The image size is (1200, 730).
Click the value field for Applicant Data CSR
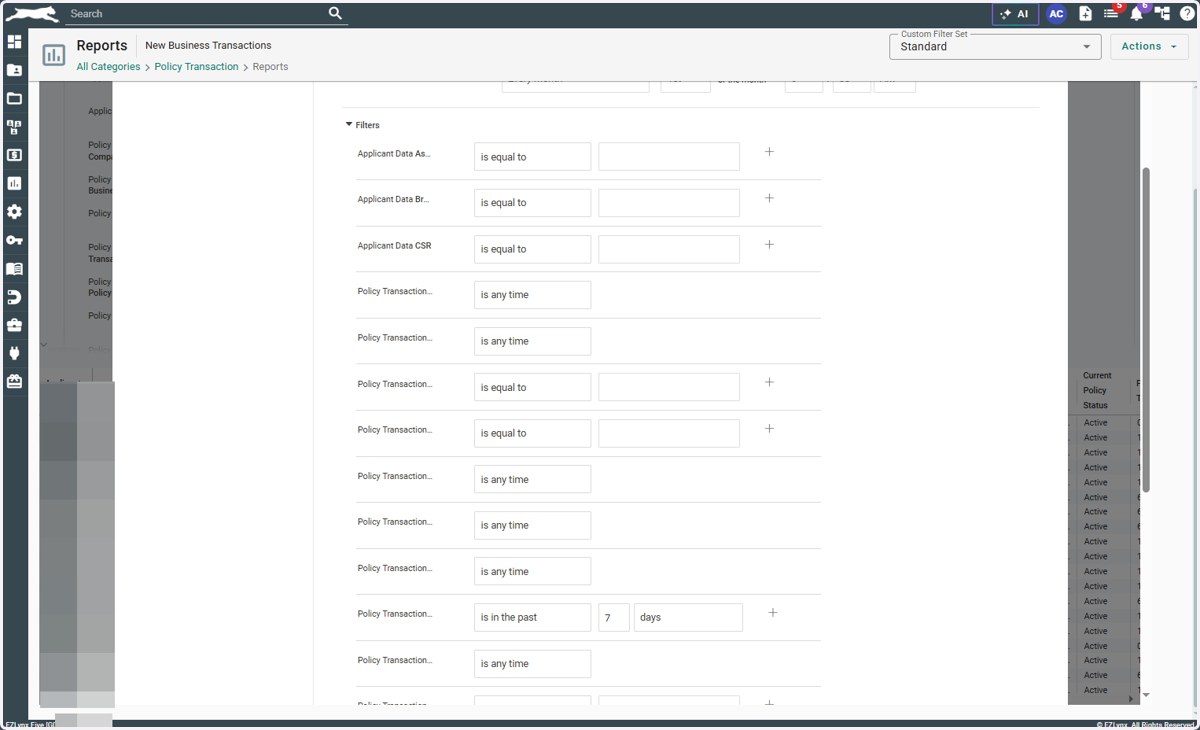tap(669, 249)
